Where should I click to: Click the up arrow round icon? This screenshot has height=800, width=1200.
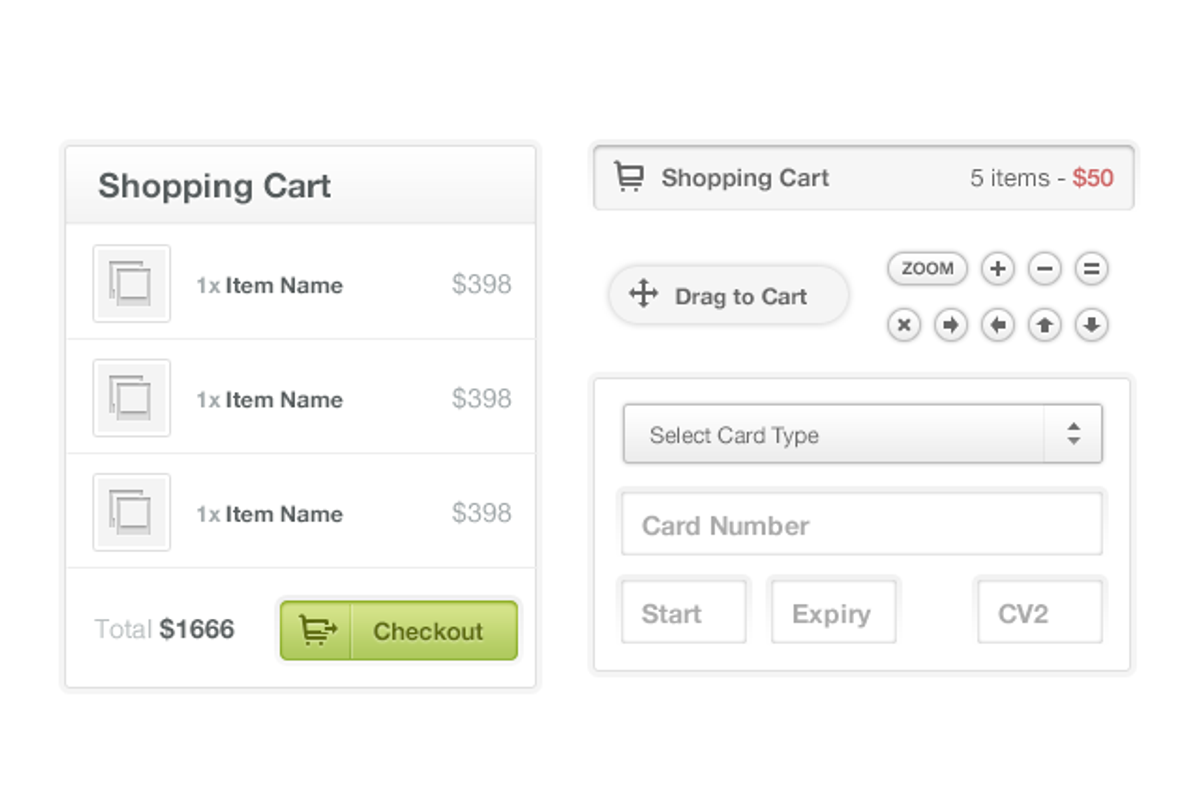[x=1044, y=325]
